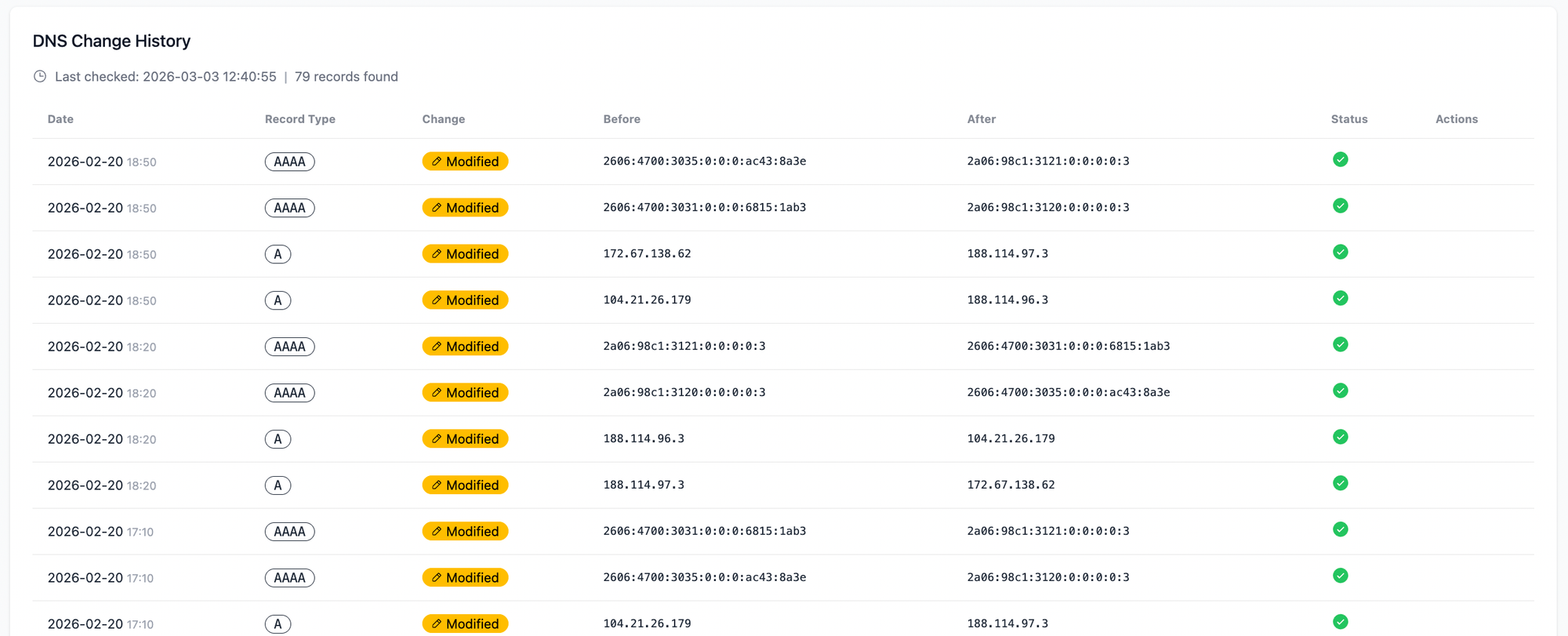Click pencil icon in first row's Modified badge

[x=437, y=162]
